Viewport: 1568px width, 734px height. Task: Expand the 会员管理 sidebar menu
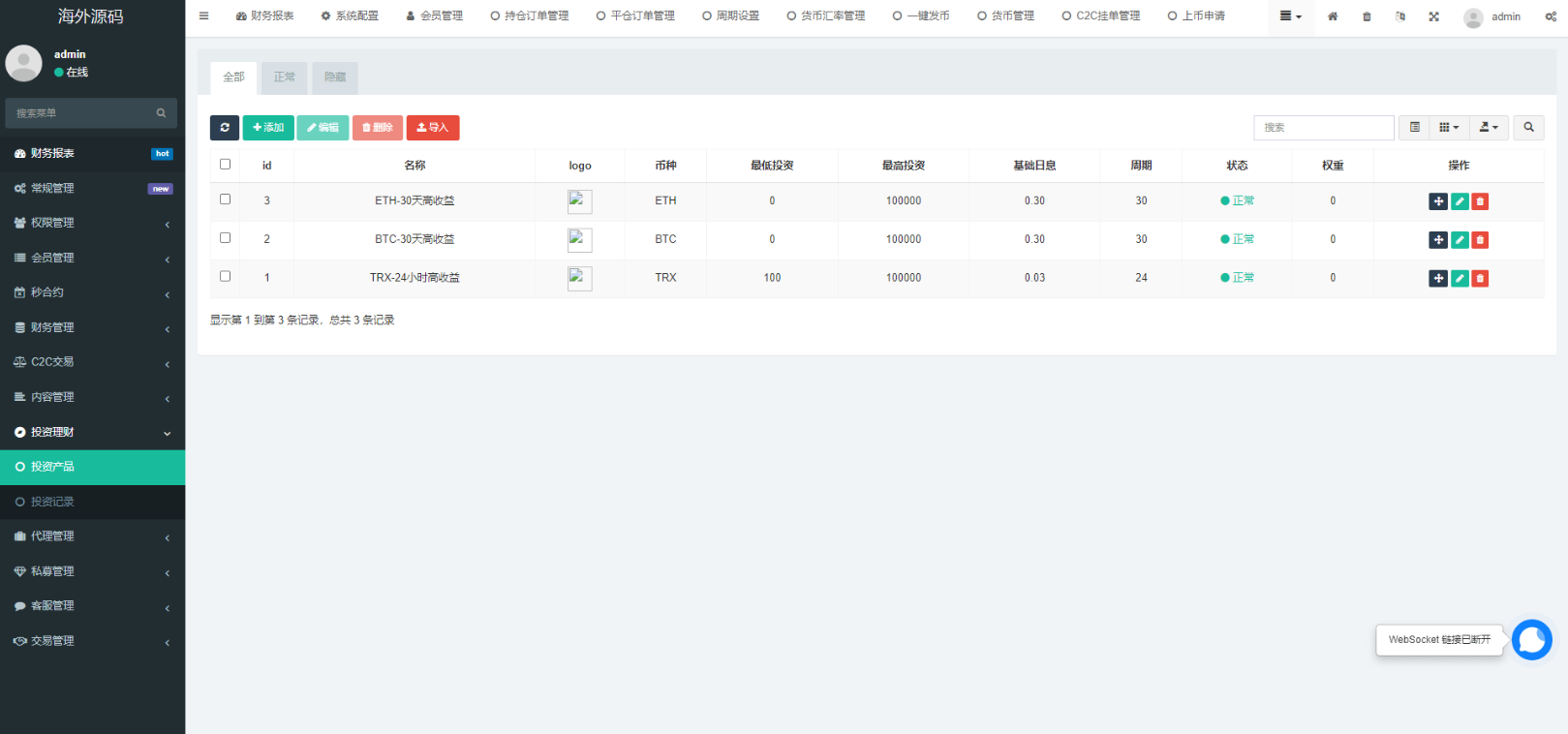coord(92,258)
